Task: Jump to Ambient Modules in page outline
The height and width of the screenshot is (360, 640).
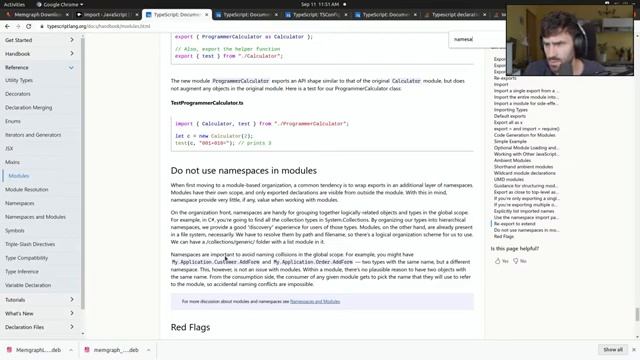Action: 512,160
